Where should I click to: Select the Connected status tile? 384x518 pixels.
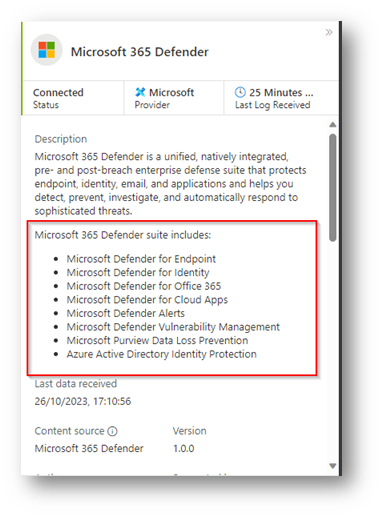pyautogui.click(x=73, y=98)
